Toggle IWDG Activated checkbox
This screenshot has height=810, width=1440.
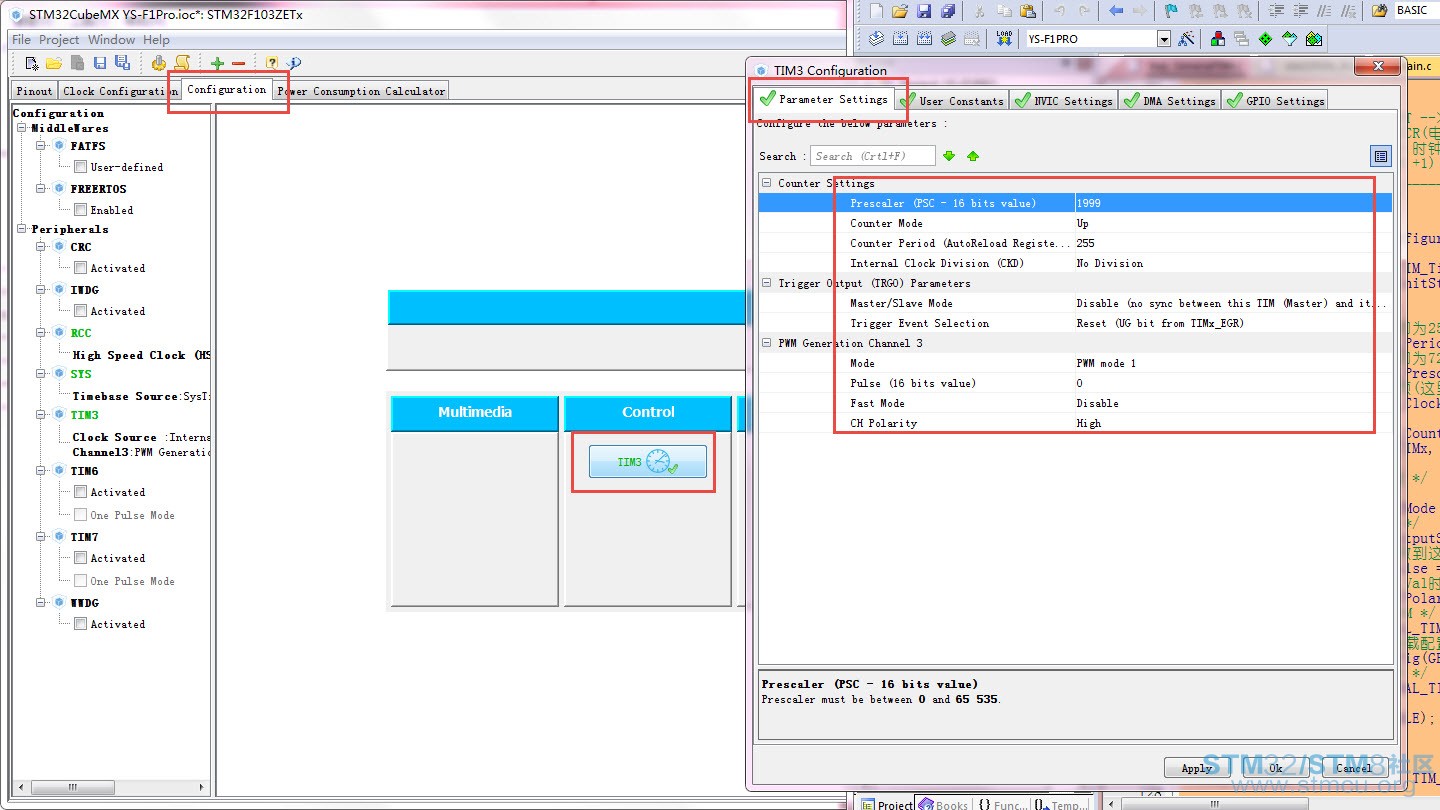click(x=81, y=311)
